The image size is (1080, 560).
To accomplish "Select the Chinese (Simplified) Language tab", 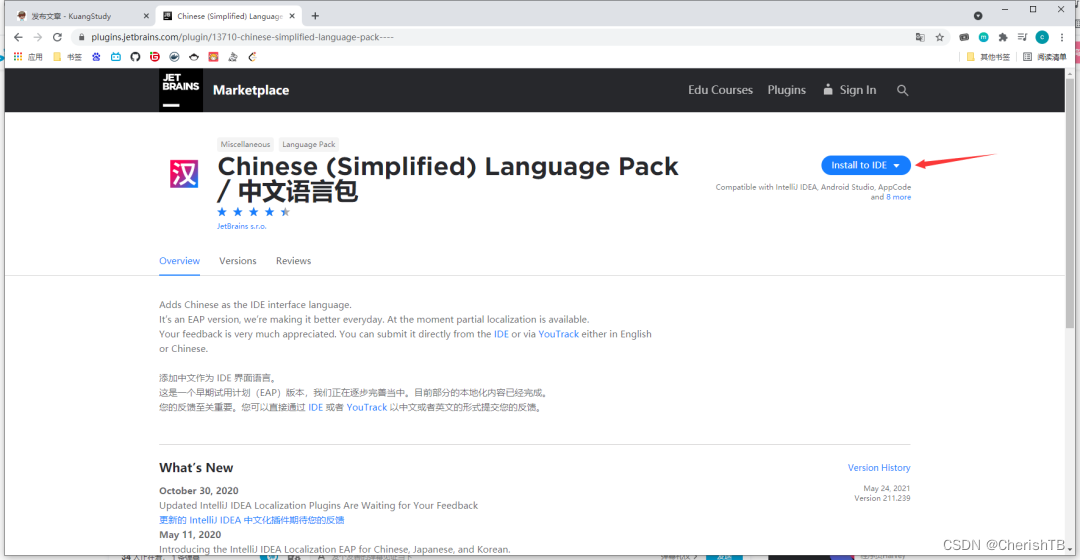I will click(229, 16).
